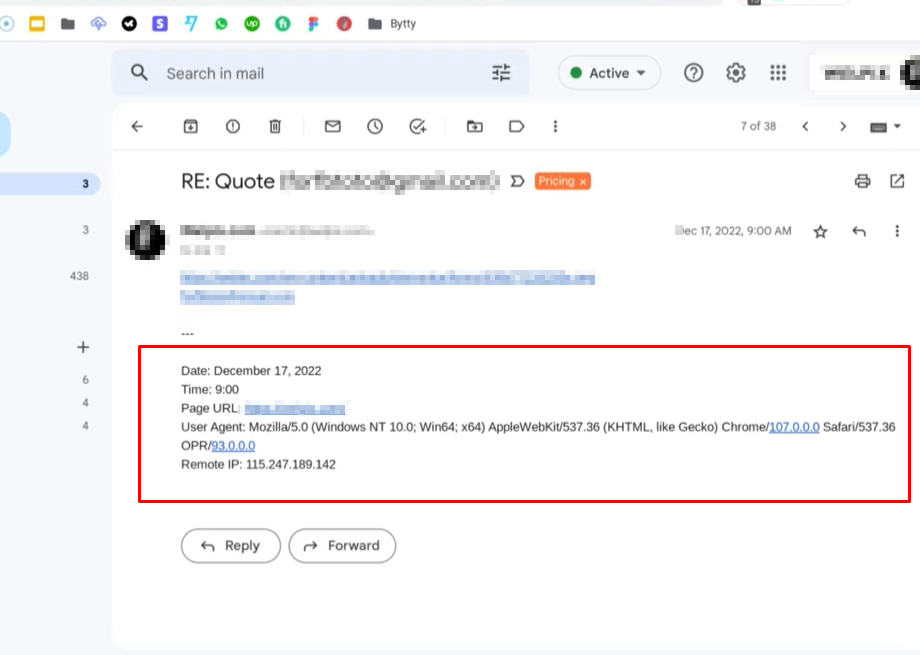Open the Google apps launcher
920x655 pixels.
pyautogui.click(x=778, y=72)
